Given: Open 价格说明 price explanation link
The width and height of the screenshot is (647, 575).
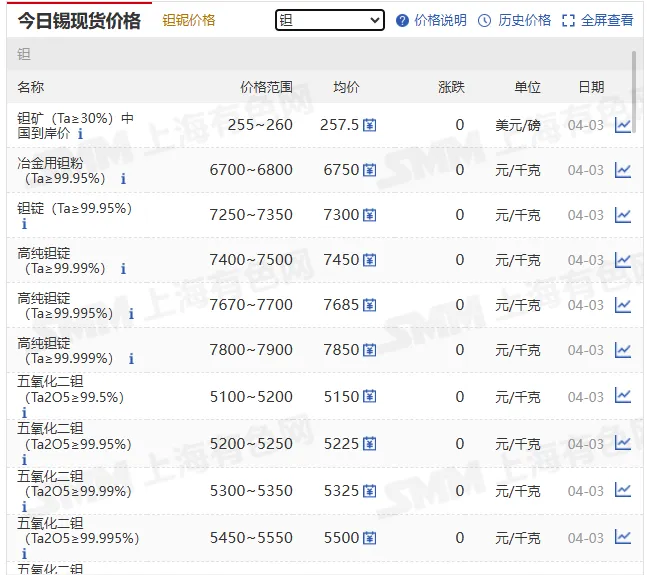Looking at the screenshot, I should [x=440, y=20].
